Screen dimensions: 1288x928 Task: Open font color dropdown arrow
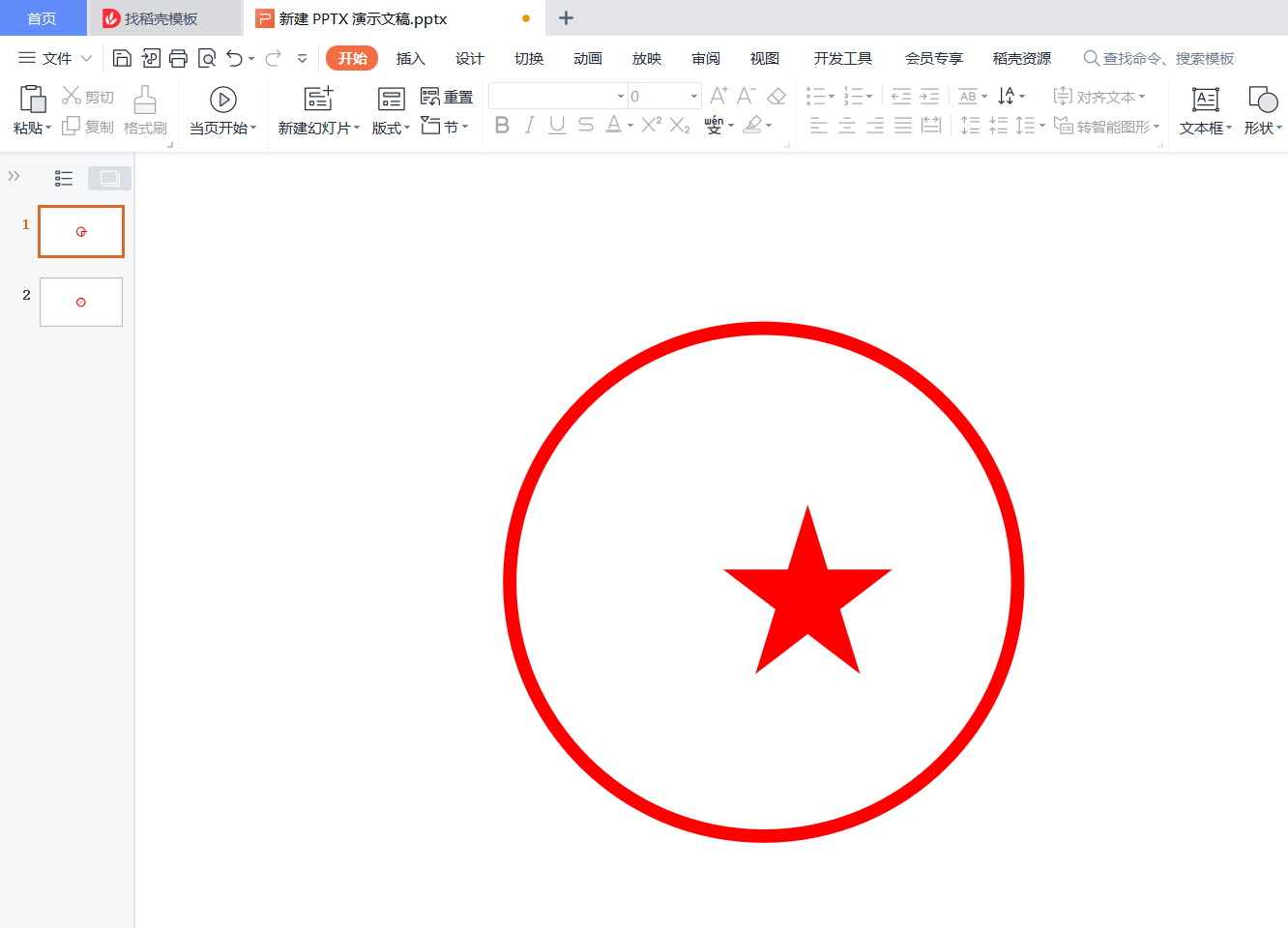point(630,126)
